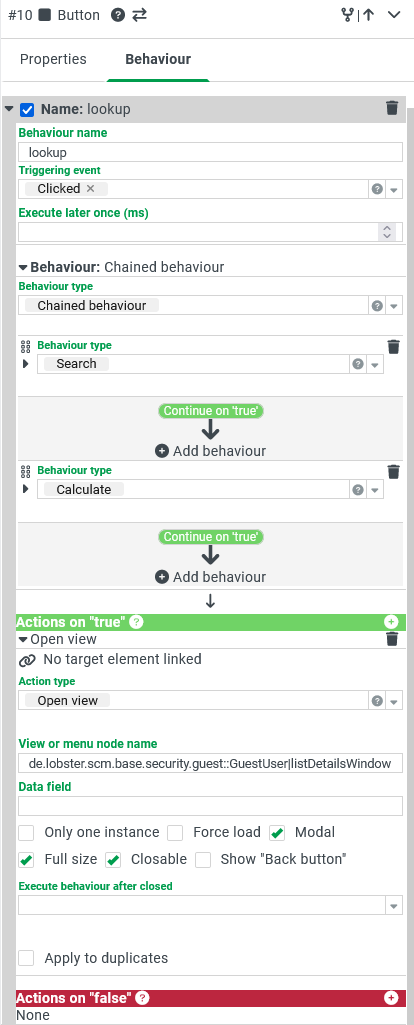Click the View or menu node name field
This screenshot has width=414, height=1025.
[x=210, y=763]
